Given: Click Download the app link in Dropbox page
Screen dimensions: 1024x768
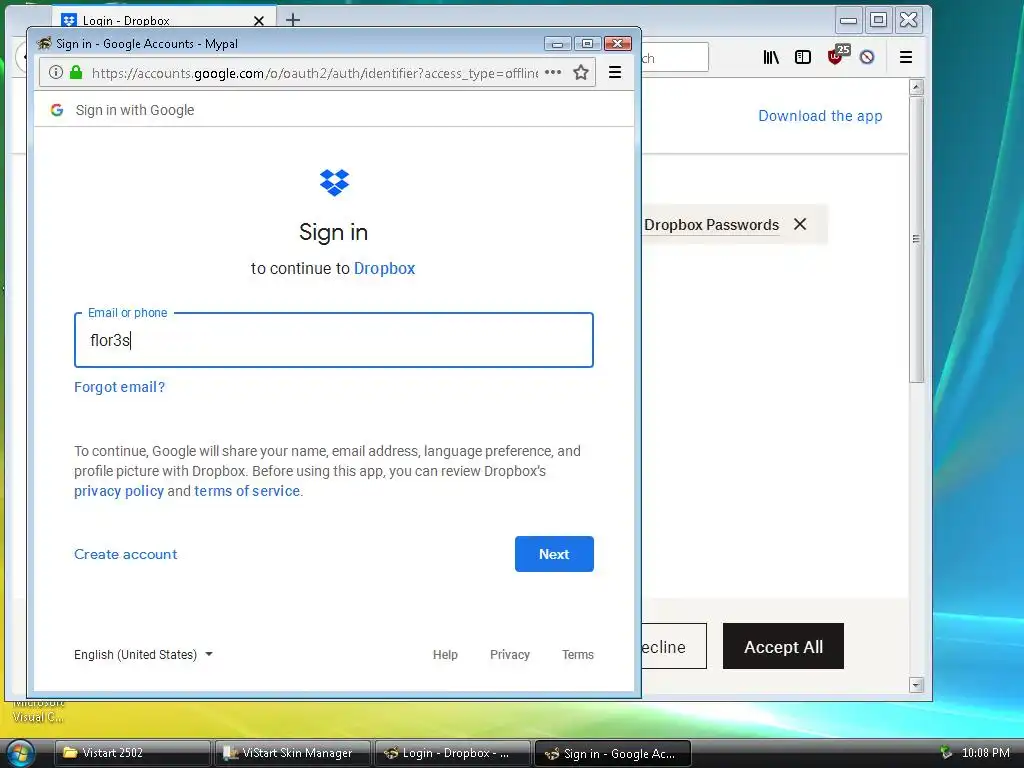Looking at the screenshot, I should pyautogui.click(x=820, y=116).
